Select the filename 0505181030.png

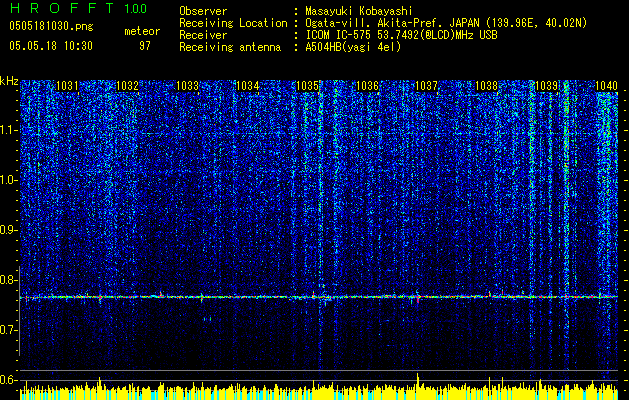click(51, 27)
